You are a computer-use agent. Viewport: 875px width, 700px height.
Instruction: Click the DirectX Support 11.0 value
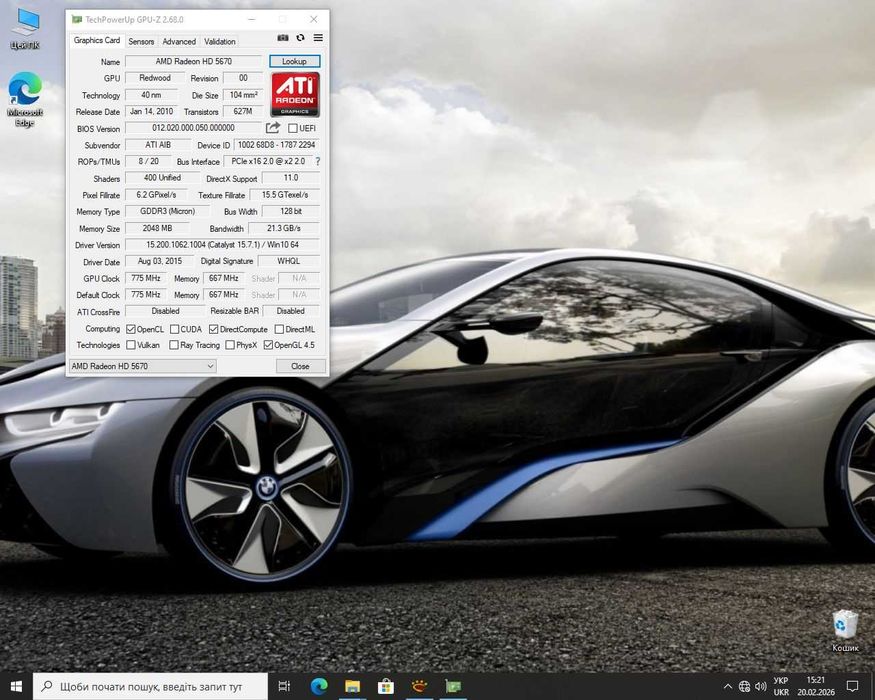pyautogui.click(x=291, y=178)
